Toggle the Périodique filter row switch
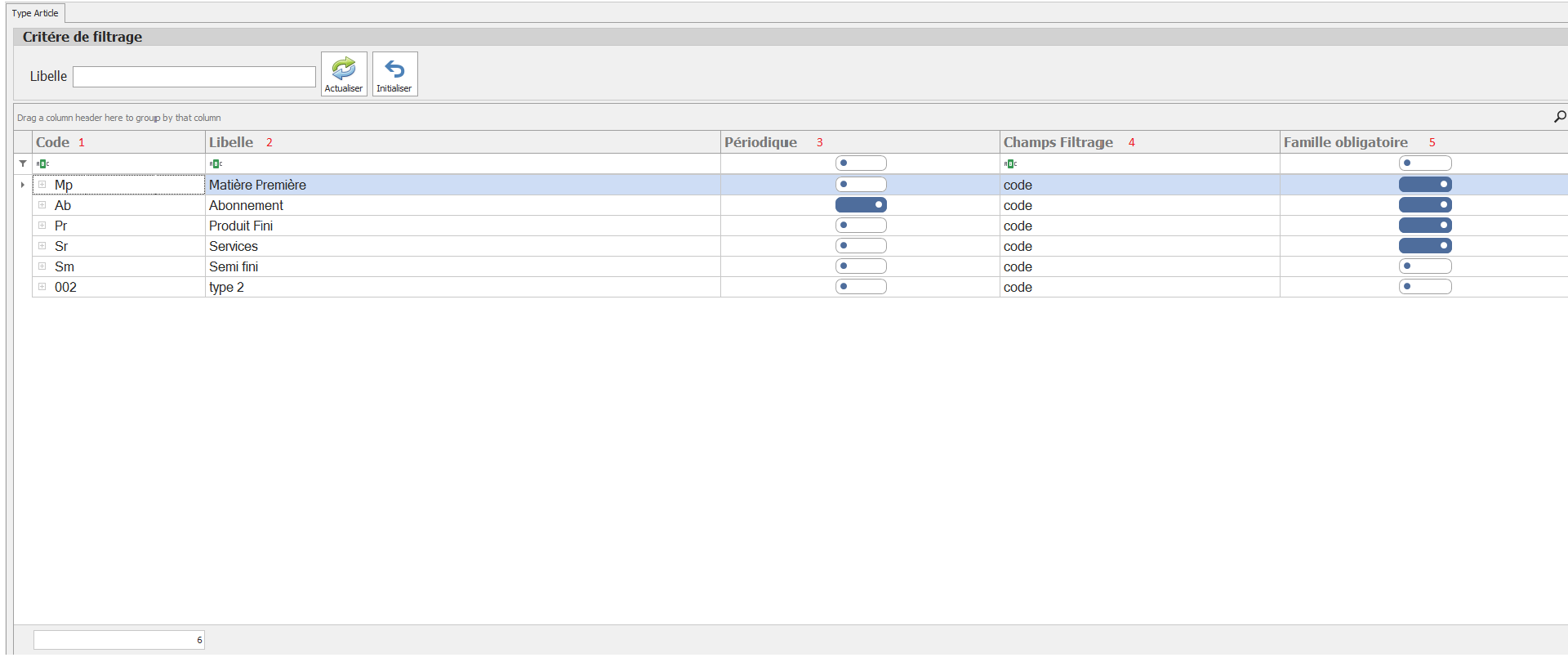This screenshot has width=1568, height=662. (861, 163)
